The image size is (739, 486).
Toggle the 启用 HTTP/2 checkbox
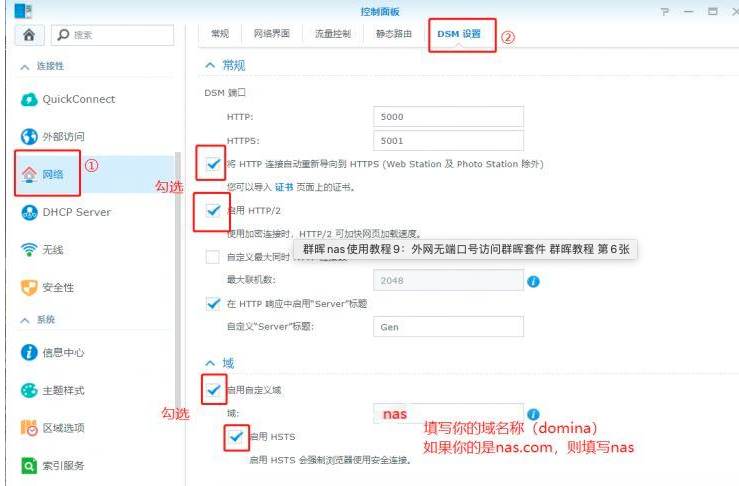tap(213, 211)
